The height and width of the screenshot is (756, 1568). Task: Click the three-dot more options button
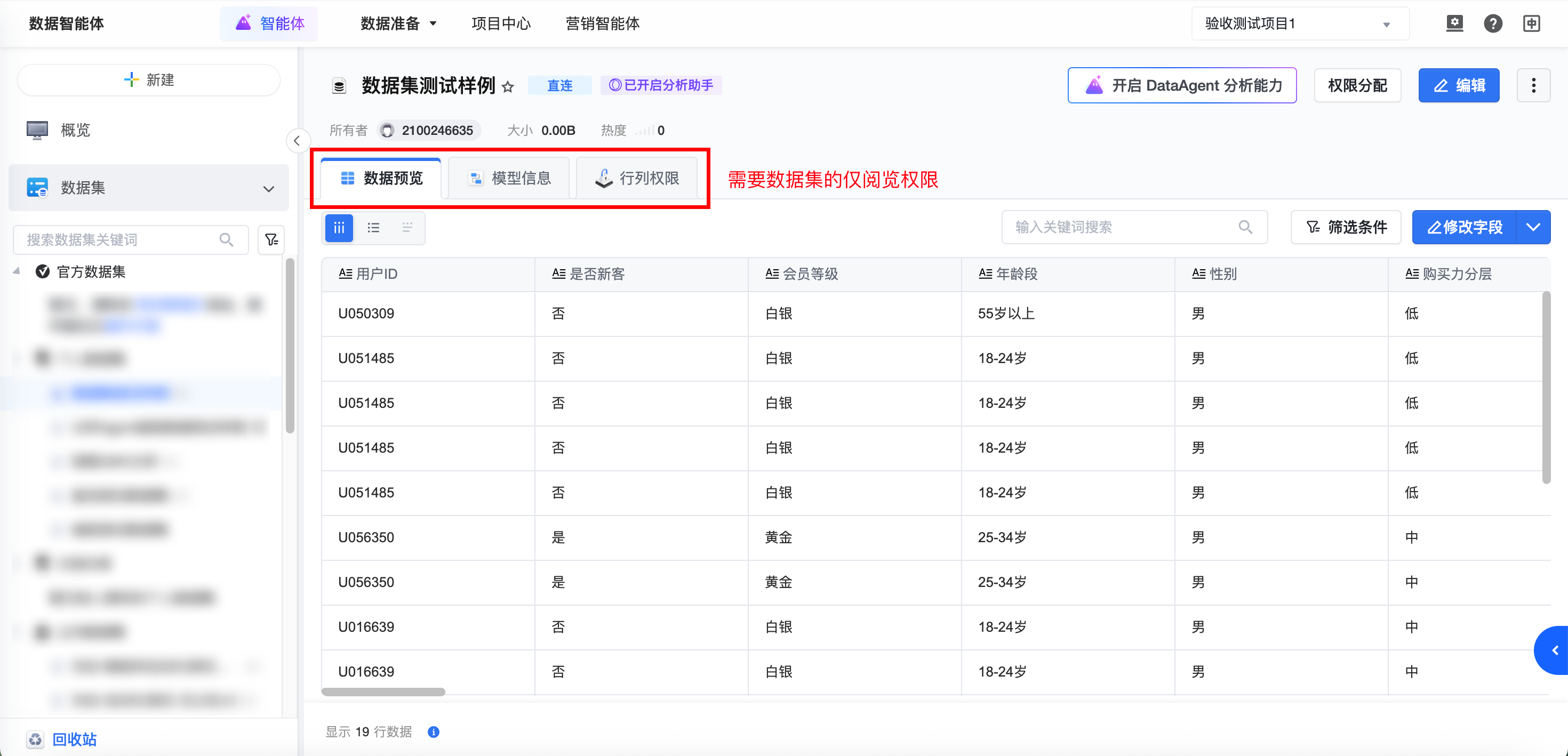click(x=1533, y=85)
